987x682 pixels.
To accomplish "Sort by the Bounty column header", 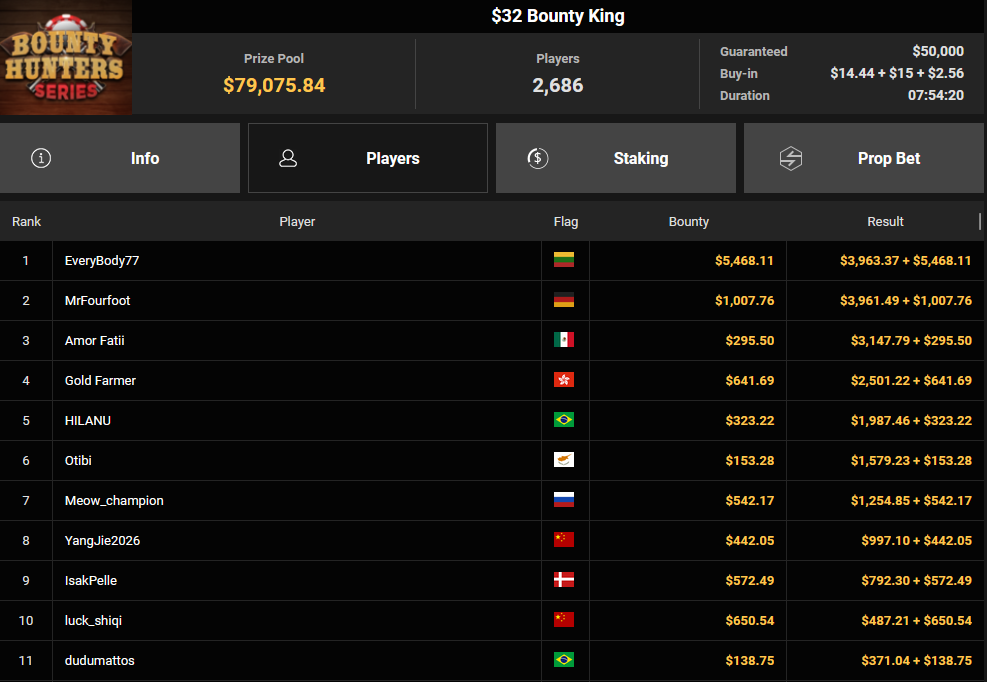I will click(x=688, y=221).
